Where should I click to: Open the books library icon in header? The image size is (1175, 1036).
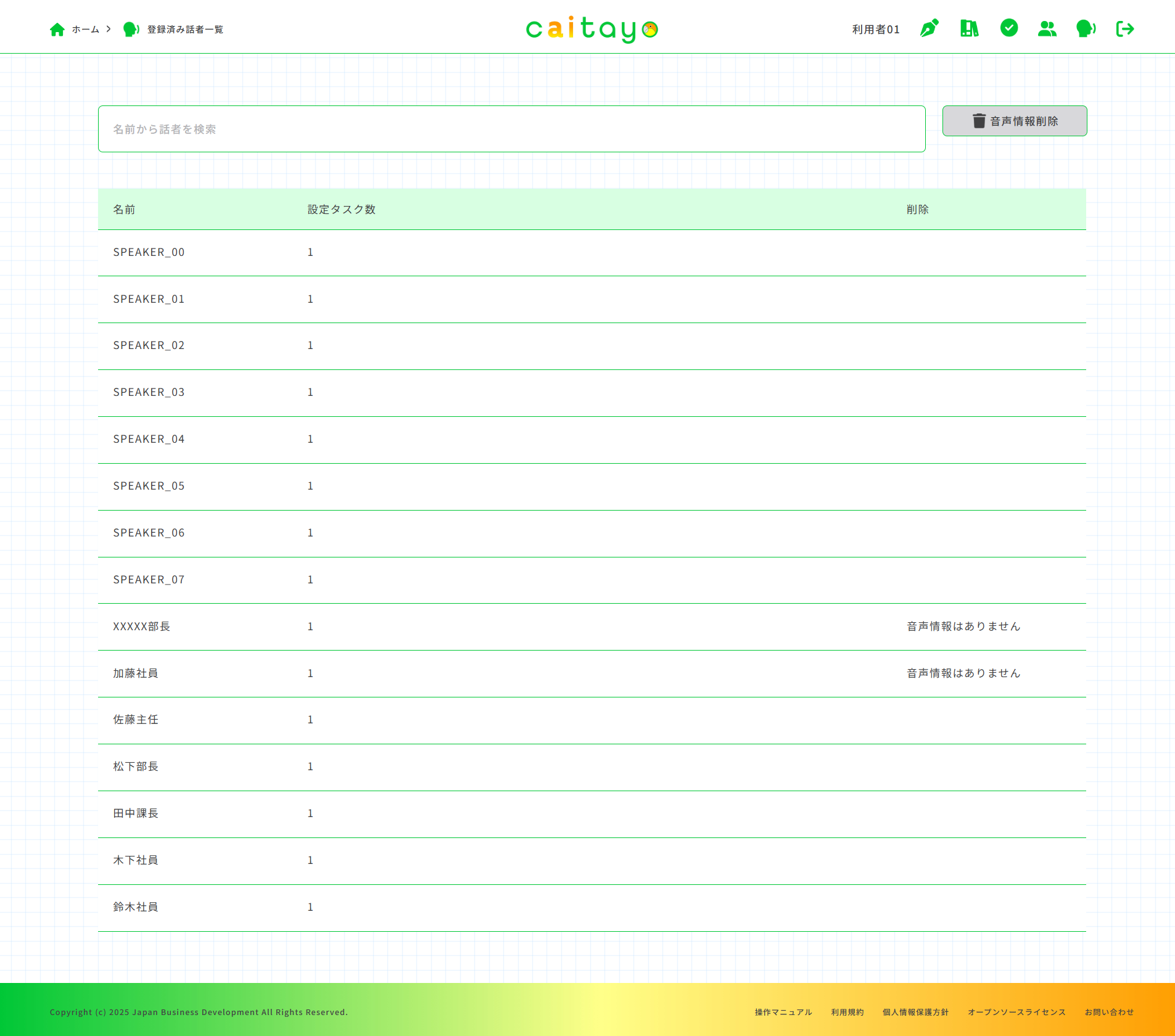(x=969, y=28)
